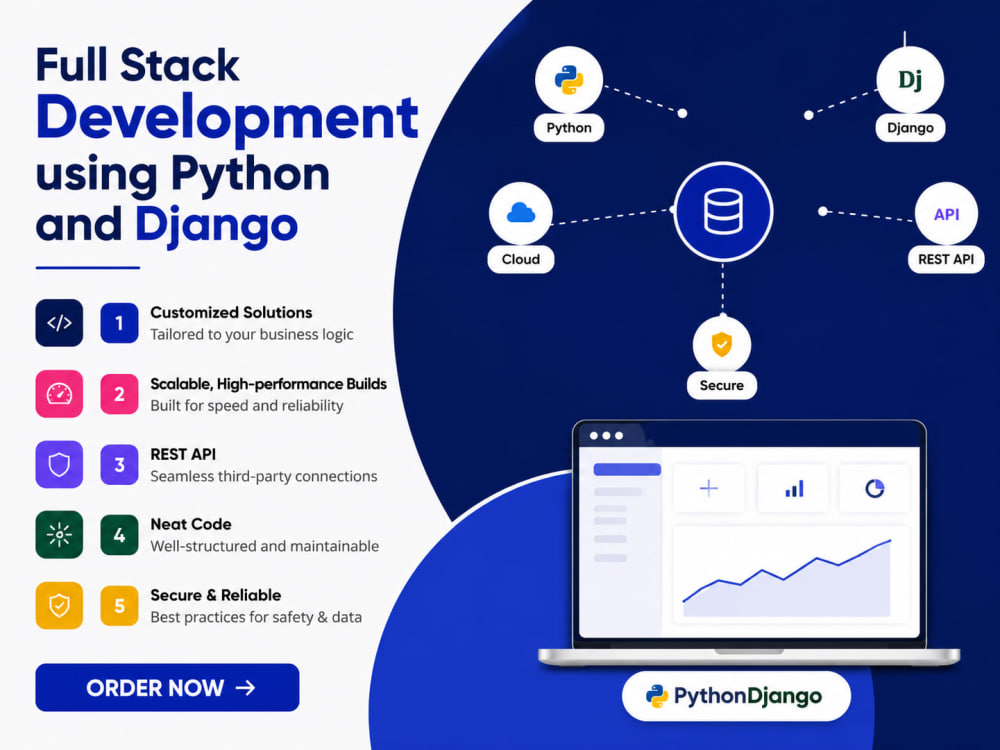1000x750 pixels.
Task: Click the Neat Code heading
Action: (x=191, y=524)
